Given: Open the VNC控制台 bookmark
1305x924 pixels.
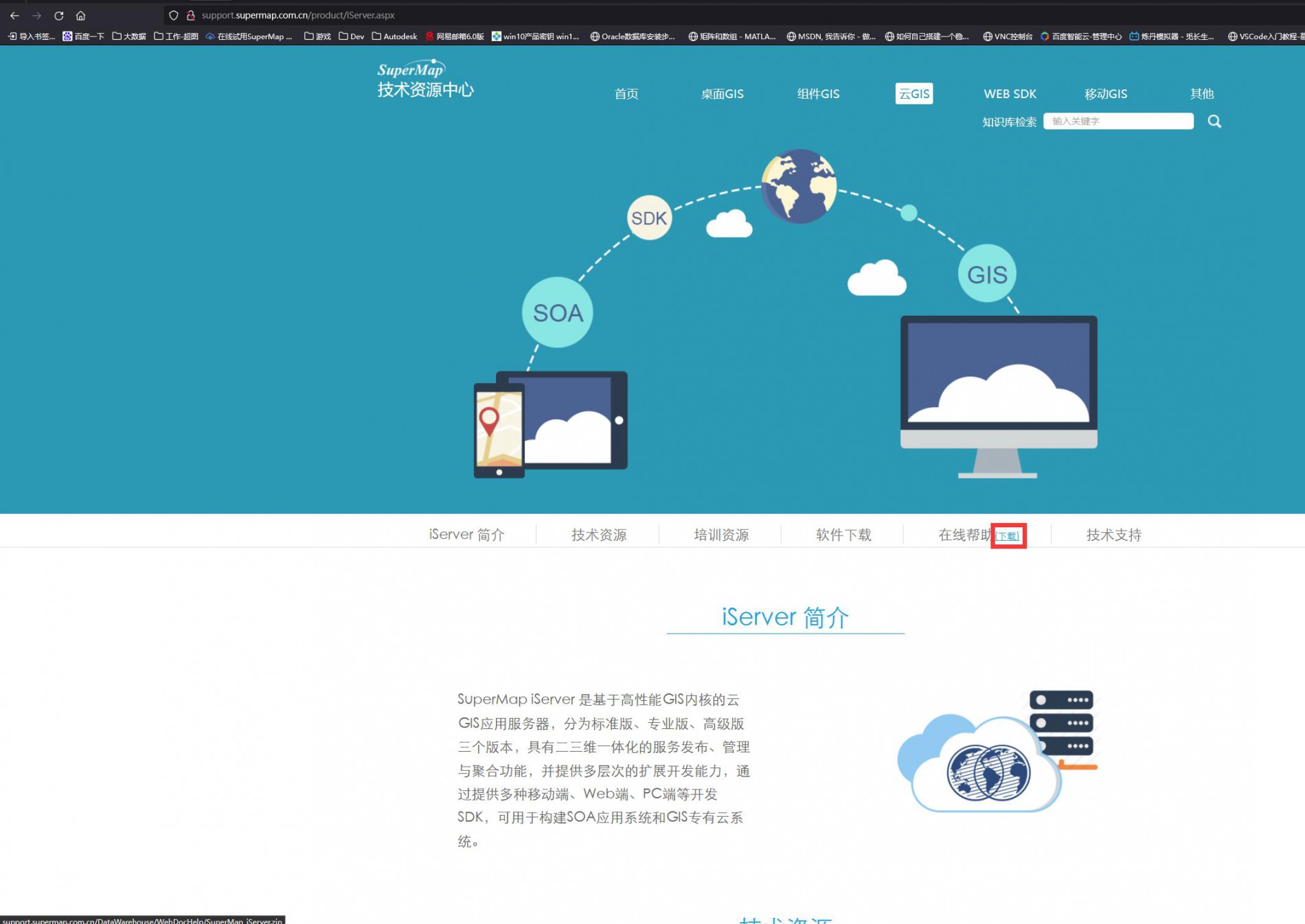Looking at the screenshot, I should [1008, 36].
